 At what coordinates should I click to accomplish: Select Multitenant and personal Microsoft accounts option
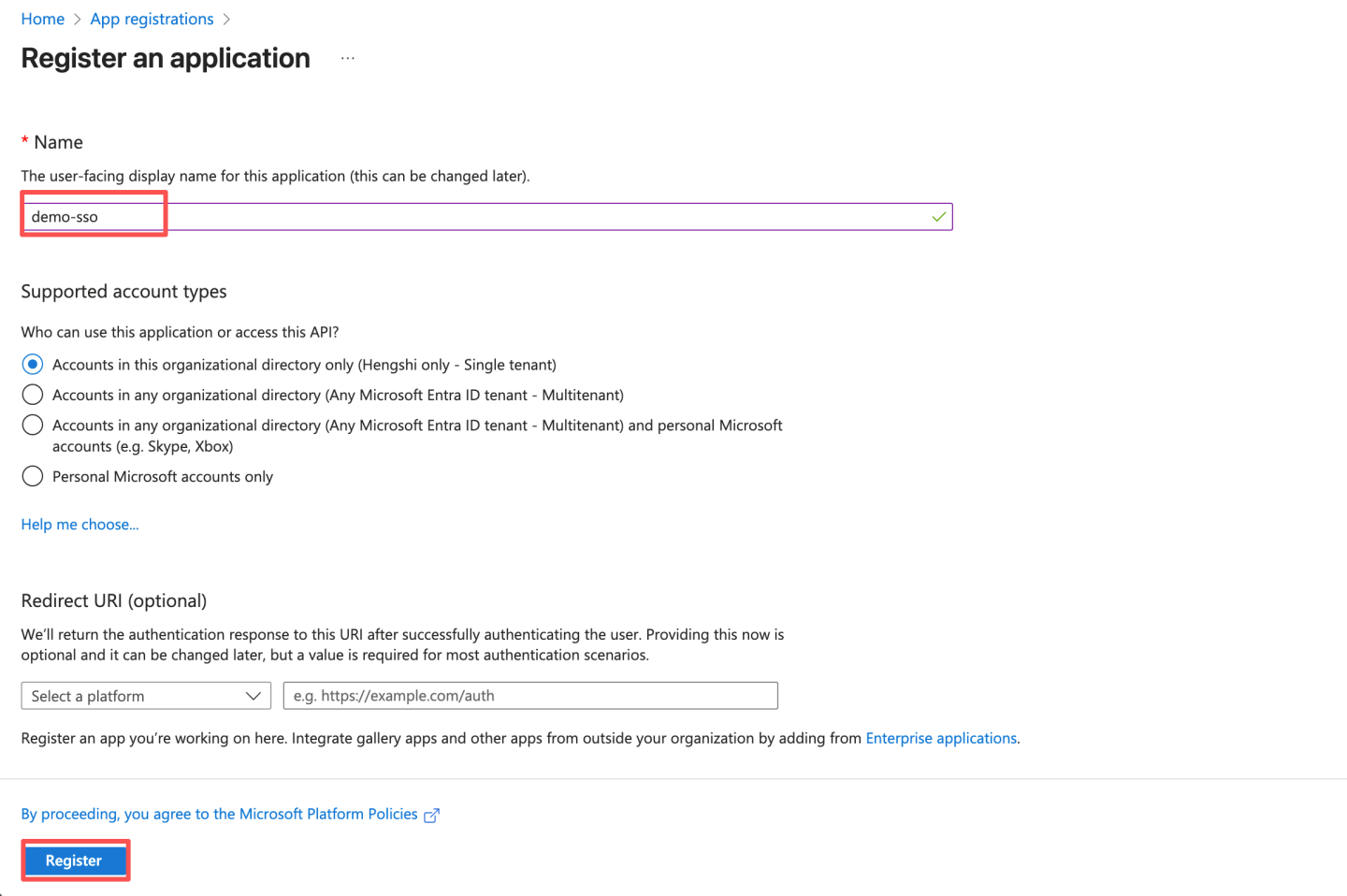pos(33,426)
